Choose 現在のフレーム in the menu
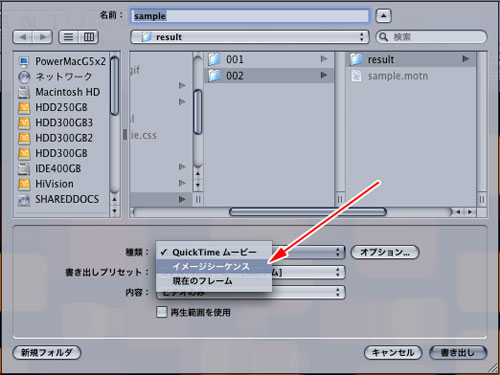 (x=214, y=281)
